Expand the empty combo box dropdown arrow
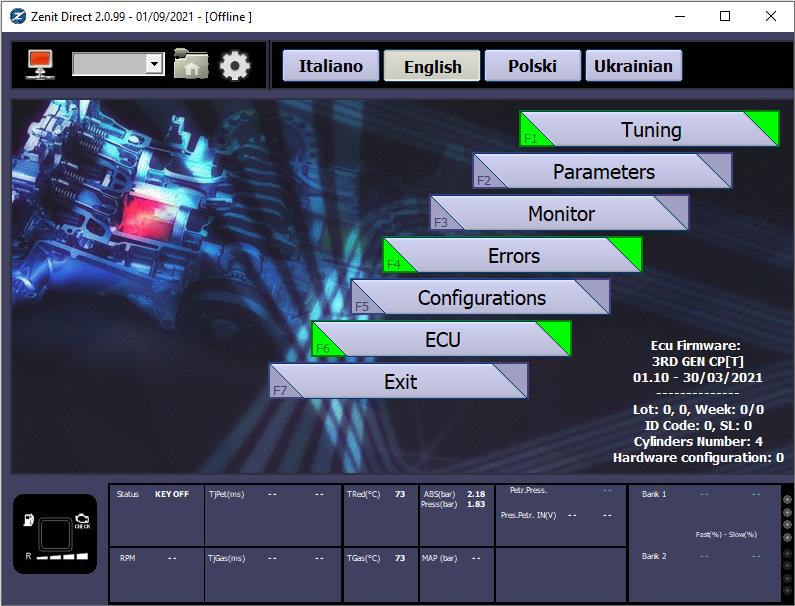Screen dimensions: 795x606 pyautogui.click(x=154, y=64)
